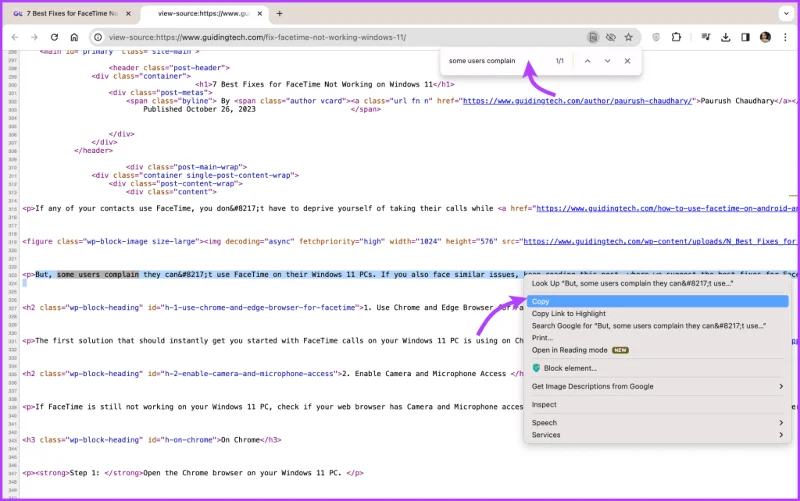The width and height of the screenshot is (800, 501).
Task: Click the 'Enable Camera and Microphone Access' heading line
Action: coord(273,373)
